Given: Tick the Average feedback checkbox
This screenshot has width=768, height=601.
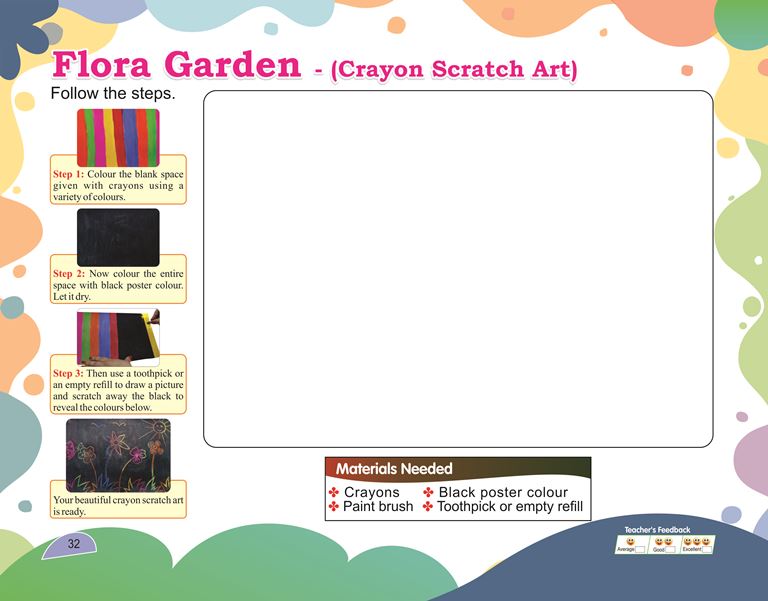Looking at the screenshot, I should pos(640,550).
